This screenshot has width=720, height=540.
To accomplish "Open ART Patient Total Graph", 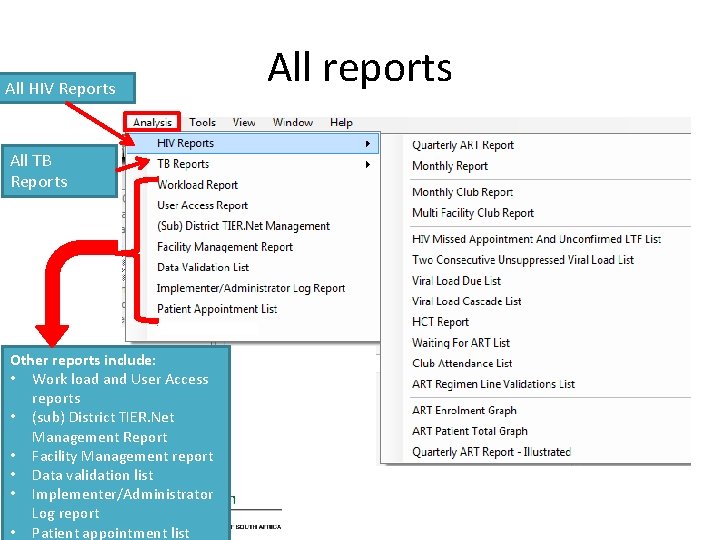I will (x=470, y=431).
